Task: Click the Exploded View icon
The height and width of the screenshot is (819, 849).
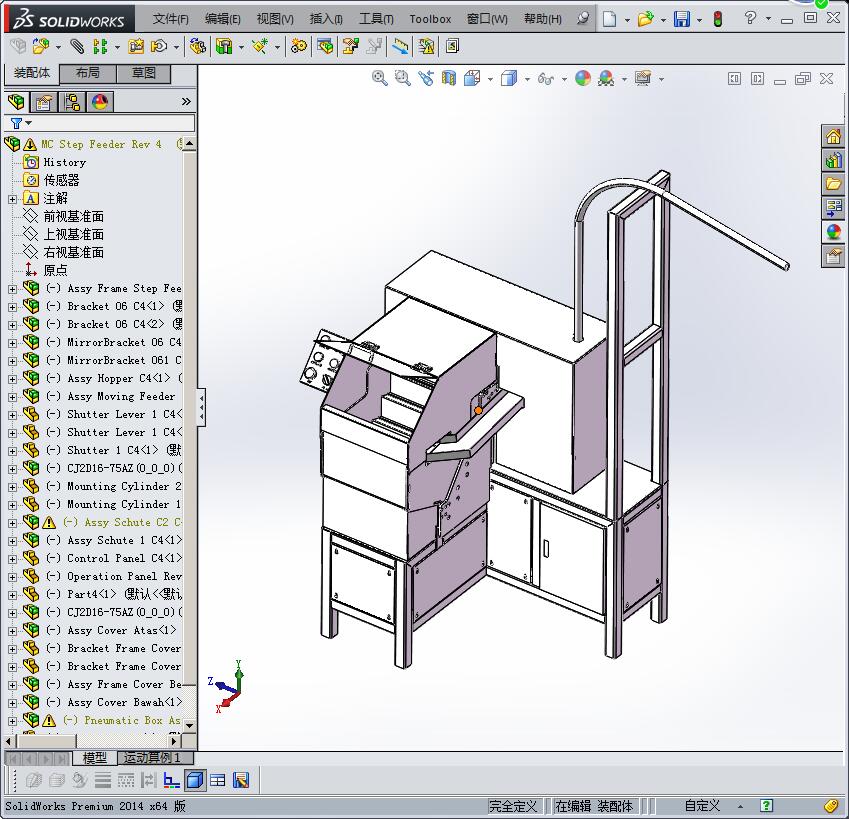Action: (350, 47)
